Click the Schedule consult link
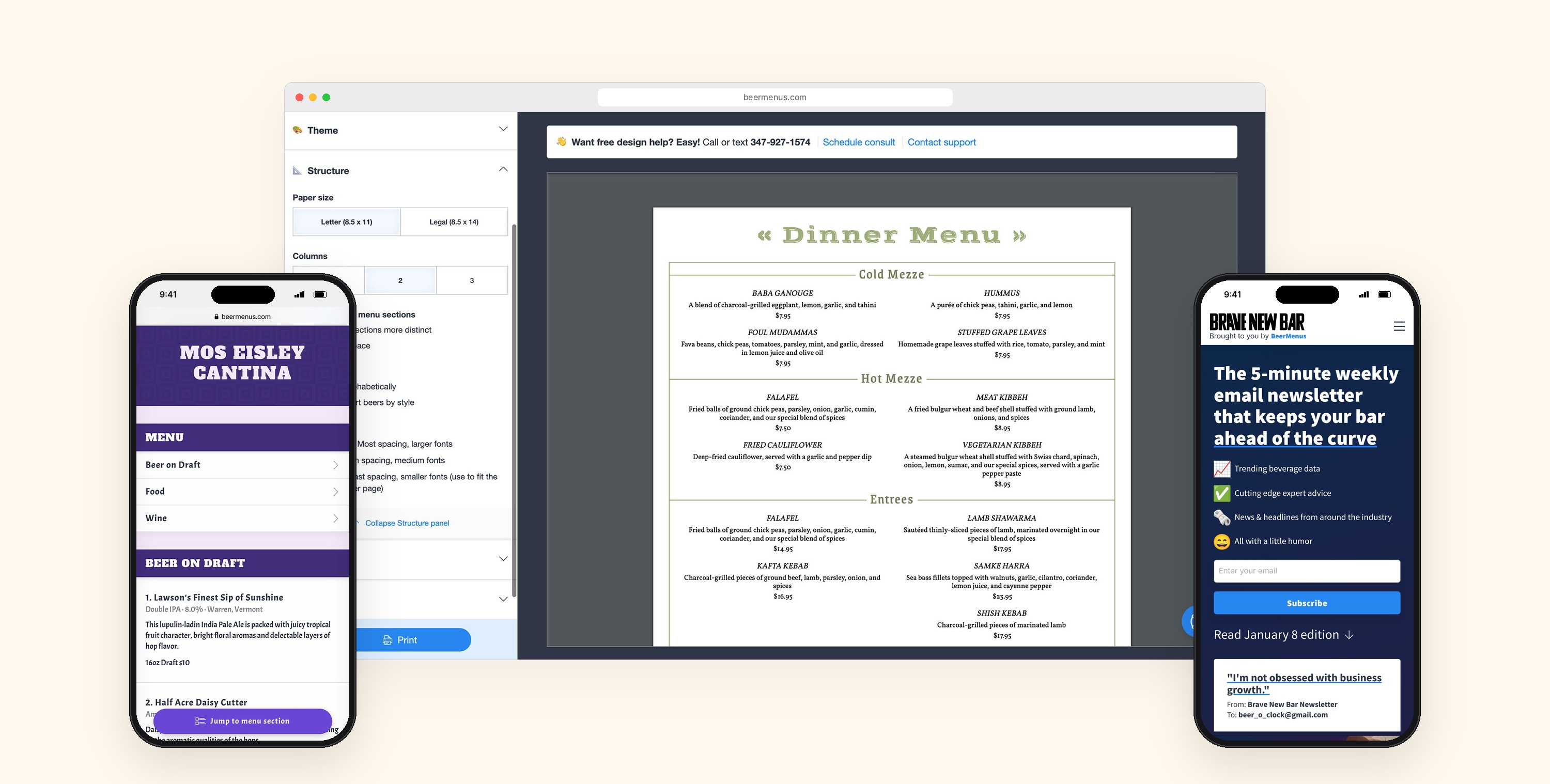Viewport: 1550px width, 784px height. click(859, 142)
